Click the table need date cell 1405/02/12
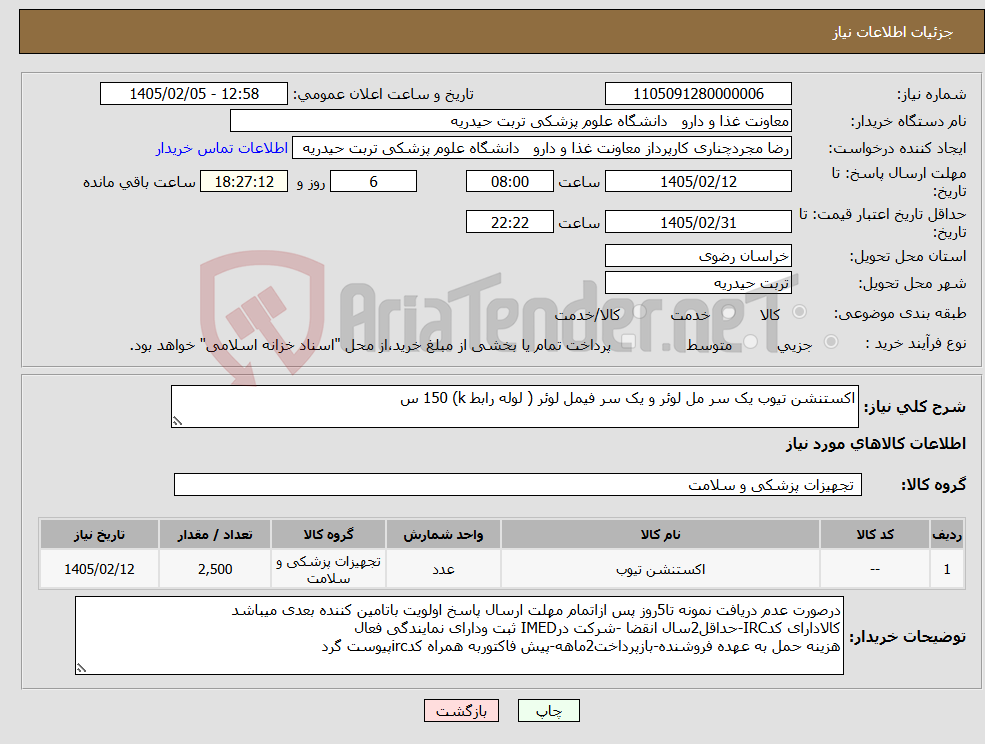Image resolution: width=985 pixels, height=744 pixels. (x=99, y=569)
